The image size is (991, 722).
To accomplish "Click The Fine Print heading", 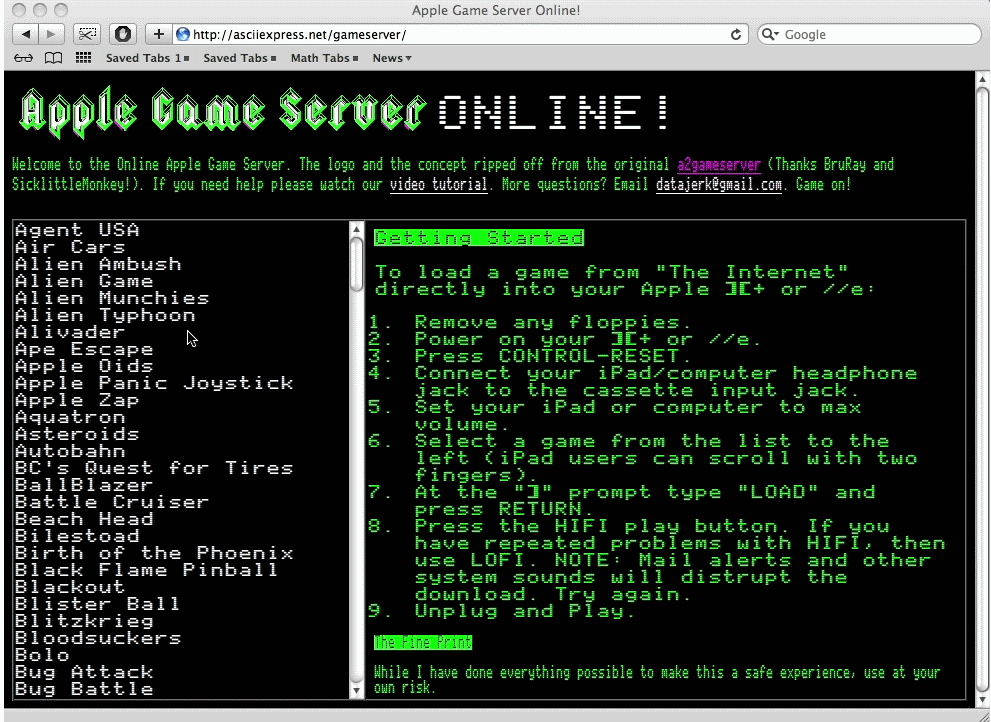I will (423, 643).
